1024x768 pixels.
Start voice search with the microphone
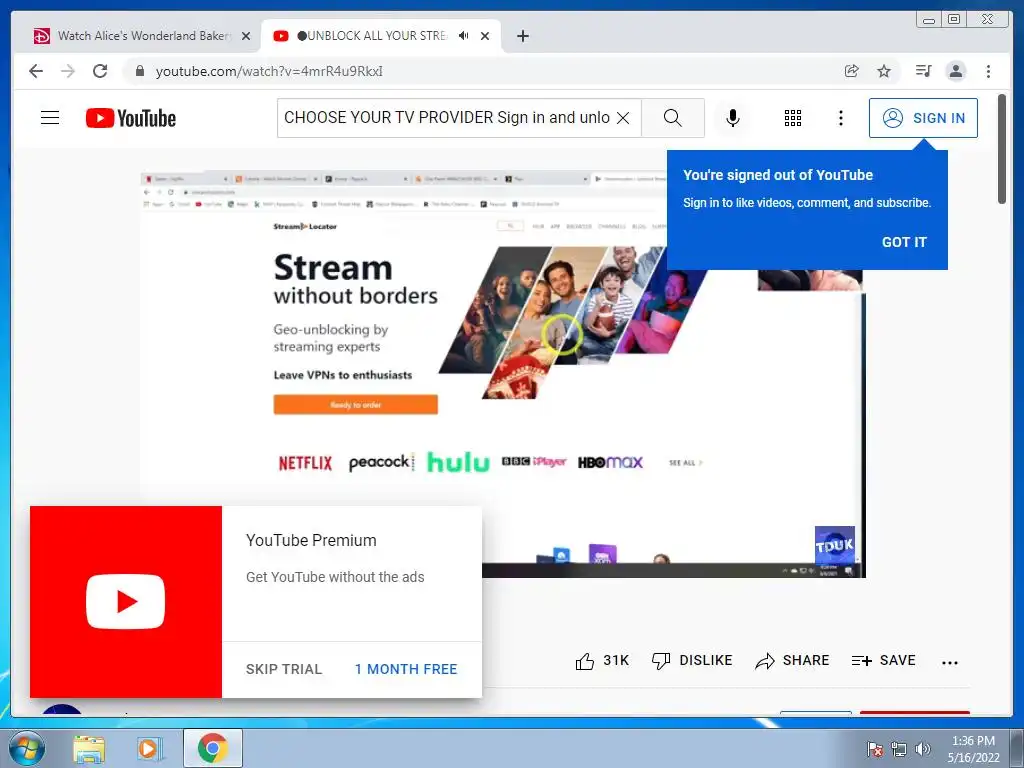733,118
